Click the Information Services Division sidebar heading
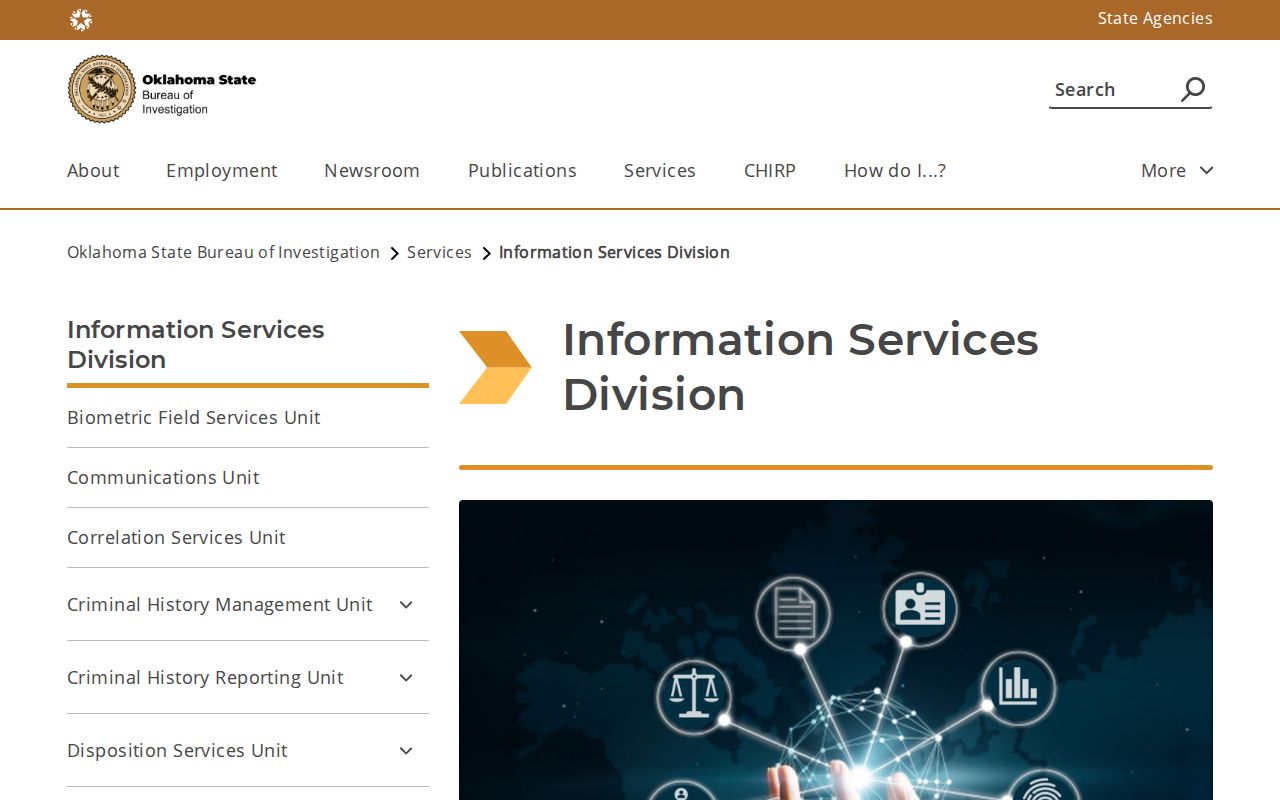The image size is (1280, 800). click(196, 344)
